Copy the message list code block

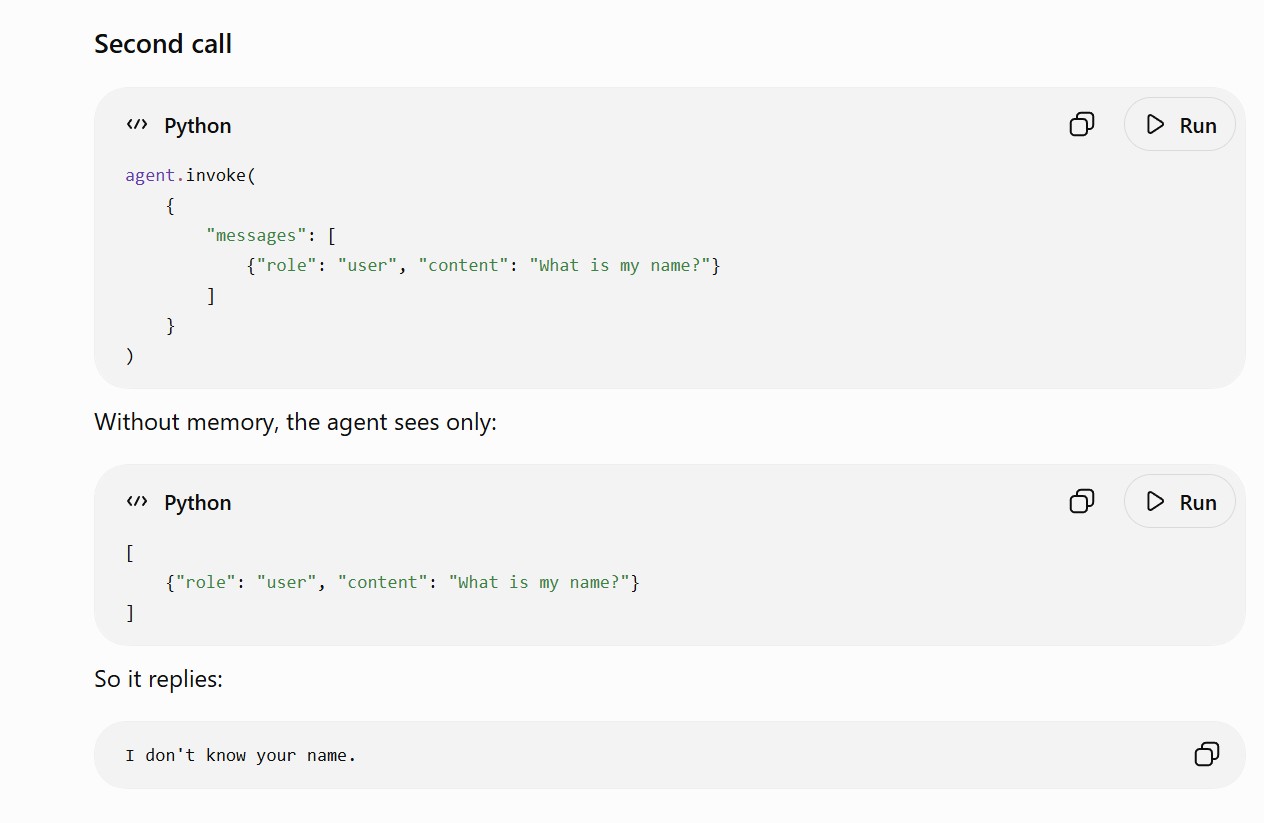[1082, 501]
